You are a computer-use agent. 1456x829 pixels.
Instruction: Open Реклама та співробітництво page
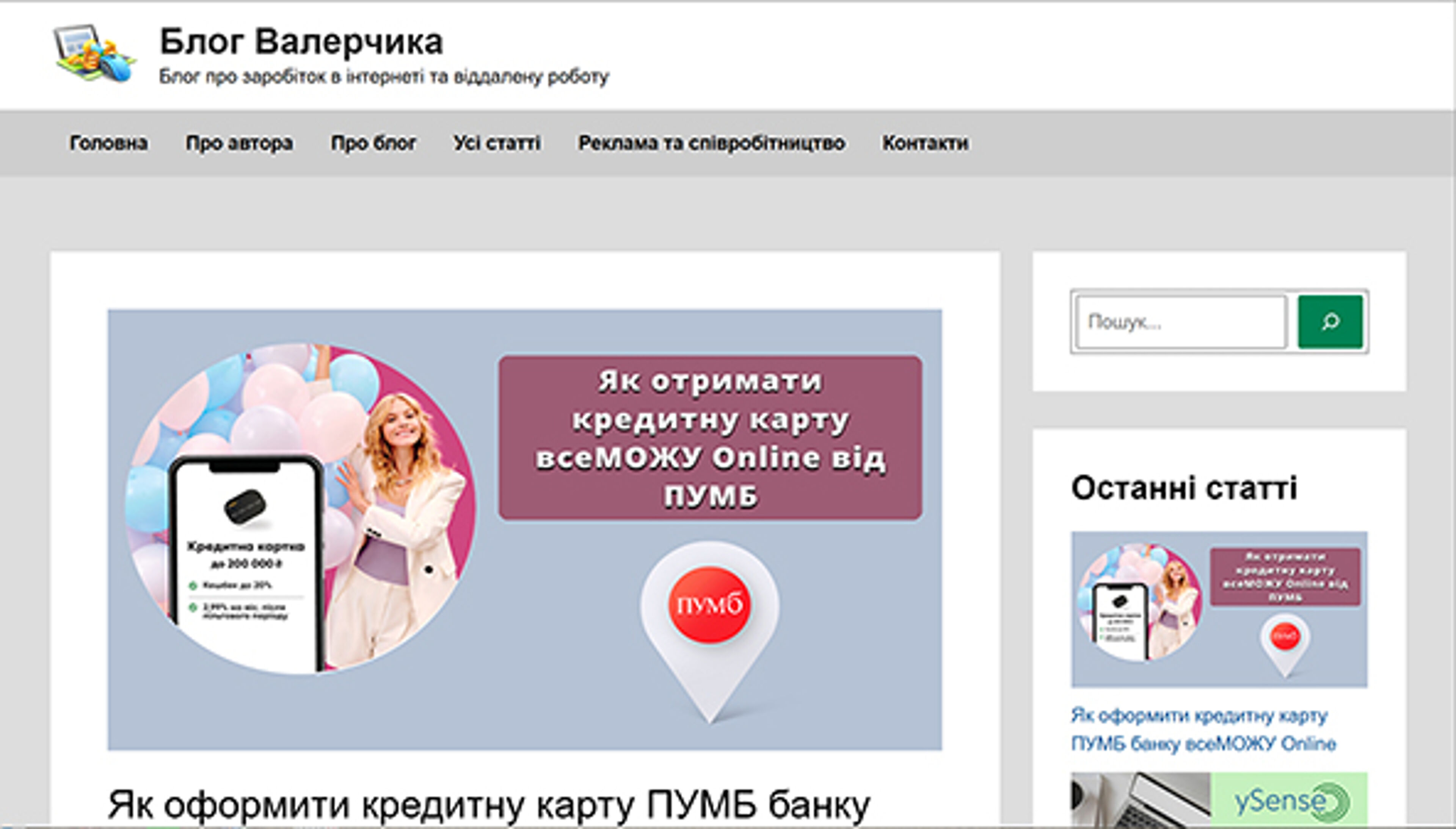(711, 143)
